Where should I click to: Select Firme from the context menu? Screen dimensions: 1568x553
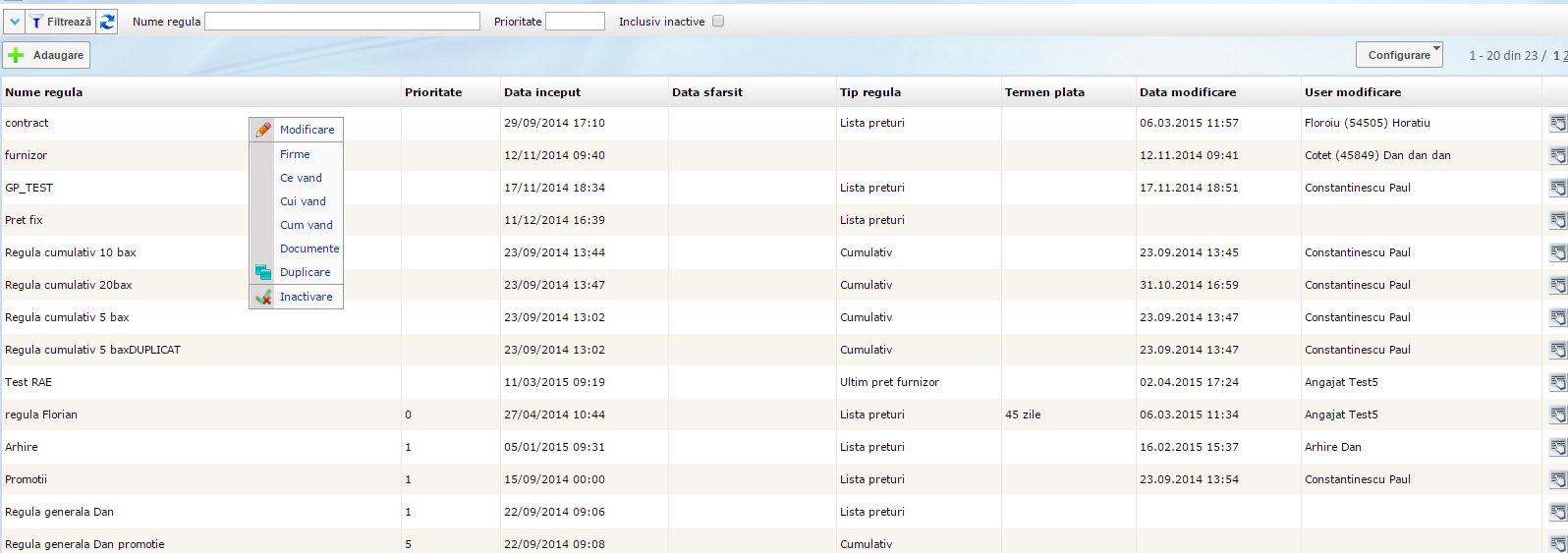point(295,154)
